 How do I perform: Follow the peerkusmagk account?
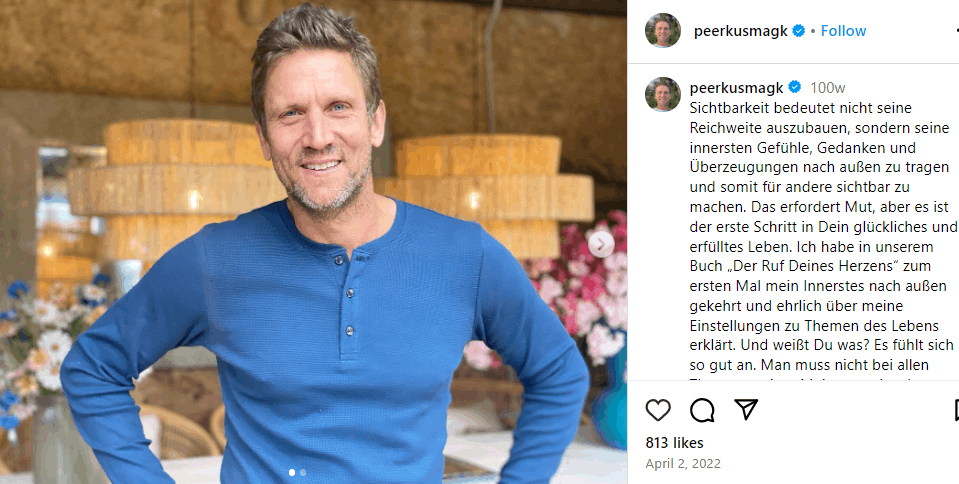click(x=843, y=31)
